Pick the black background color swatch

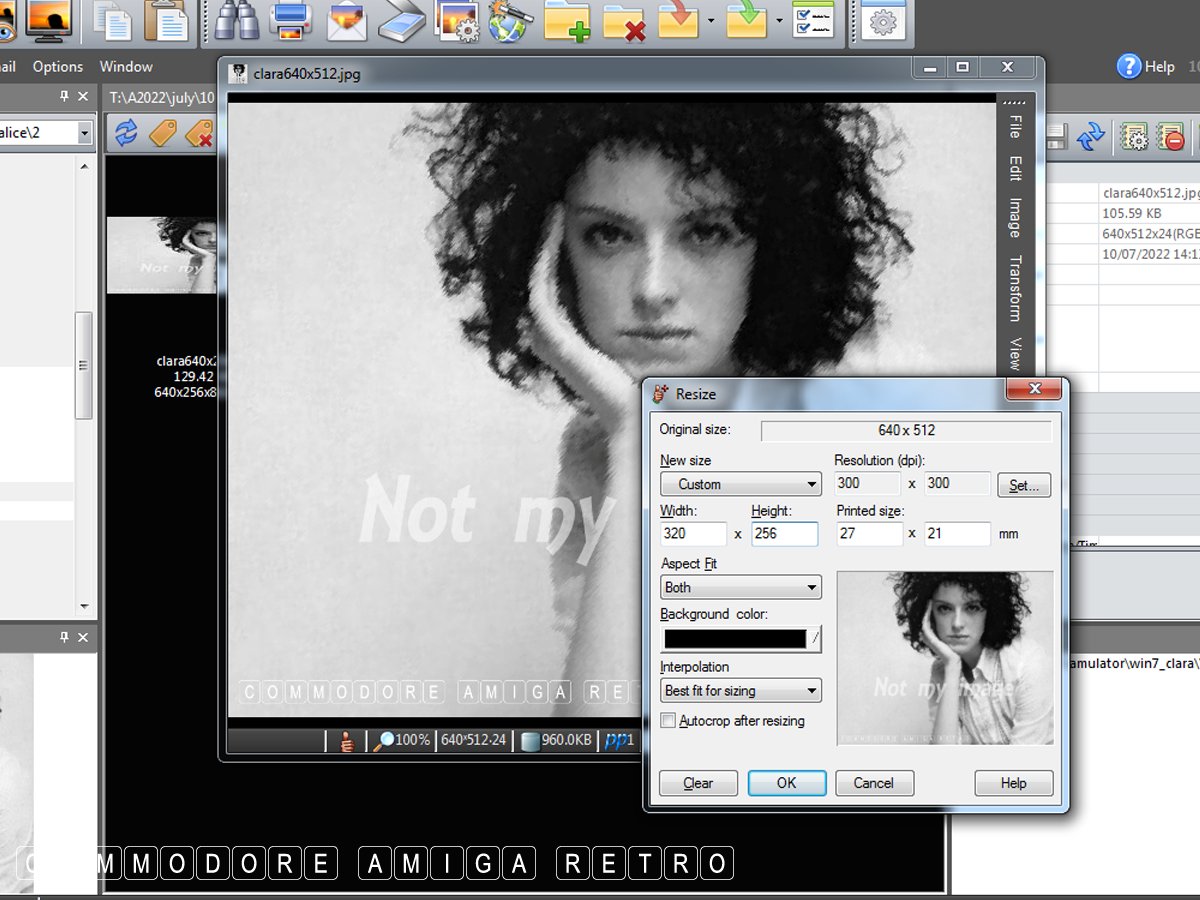coord(734,638)
